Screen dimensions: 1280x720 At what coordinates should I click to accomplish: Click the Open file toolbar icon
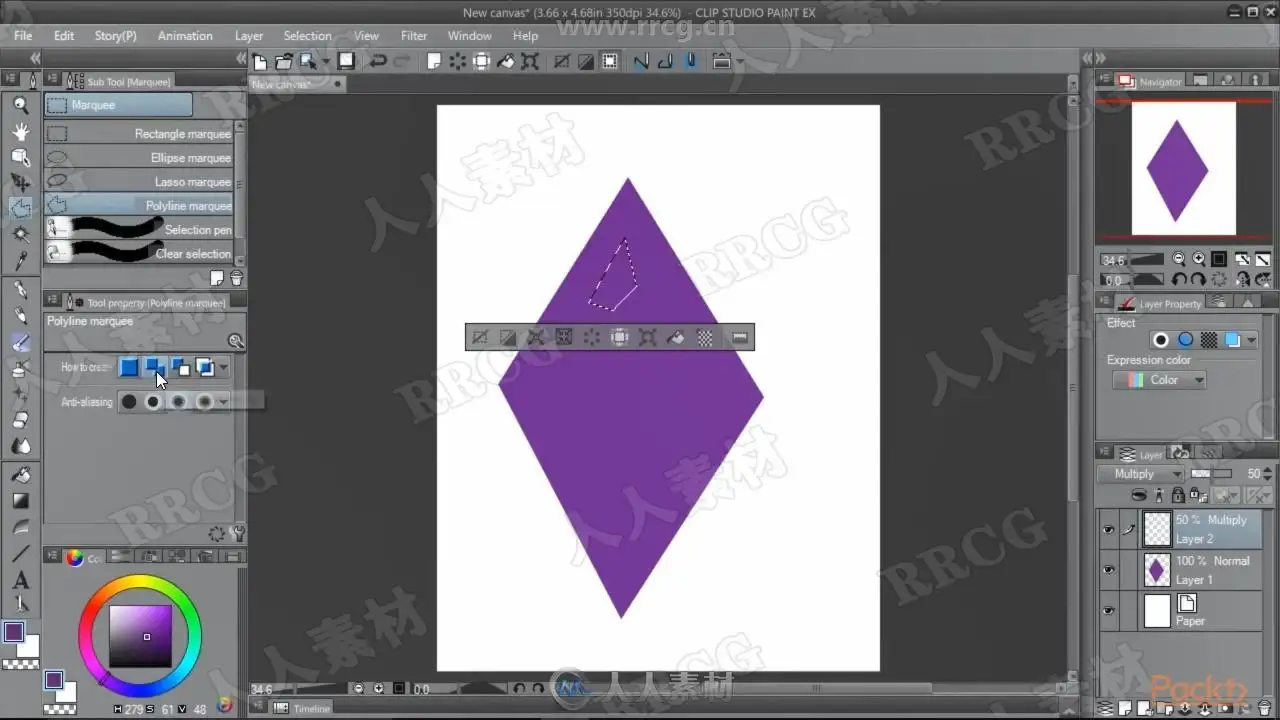[285, 61]
